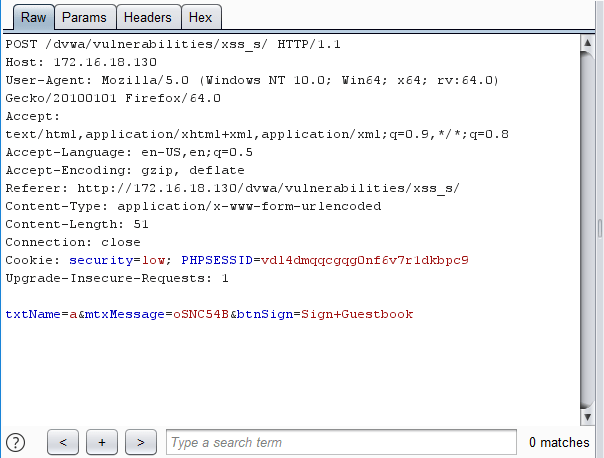Click the previous match arrow button
This screenshot has width=604, height=458.
[63, 442]
